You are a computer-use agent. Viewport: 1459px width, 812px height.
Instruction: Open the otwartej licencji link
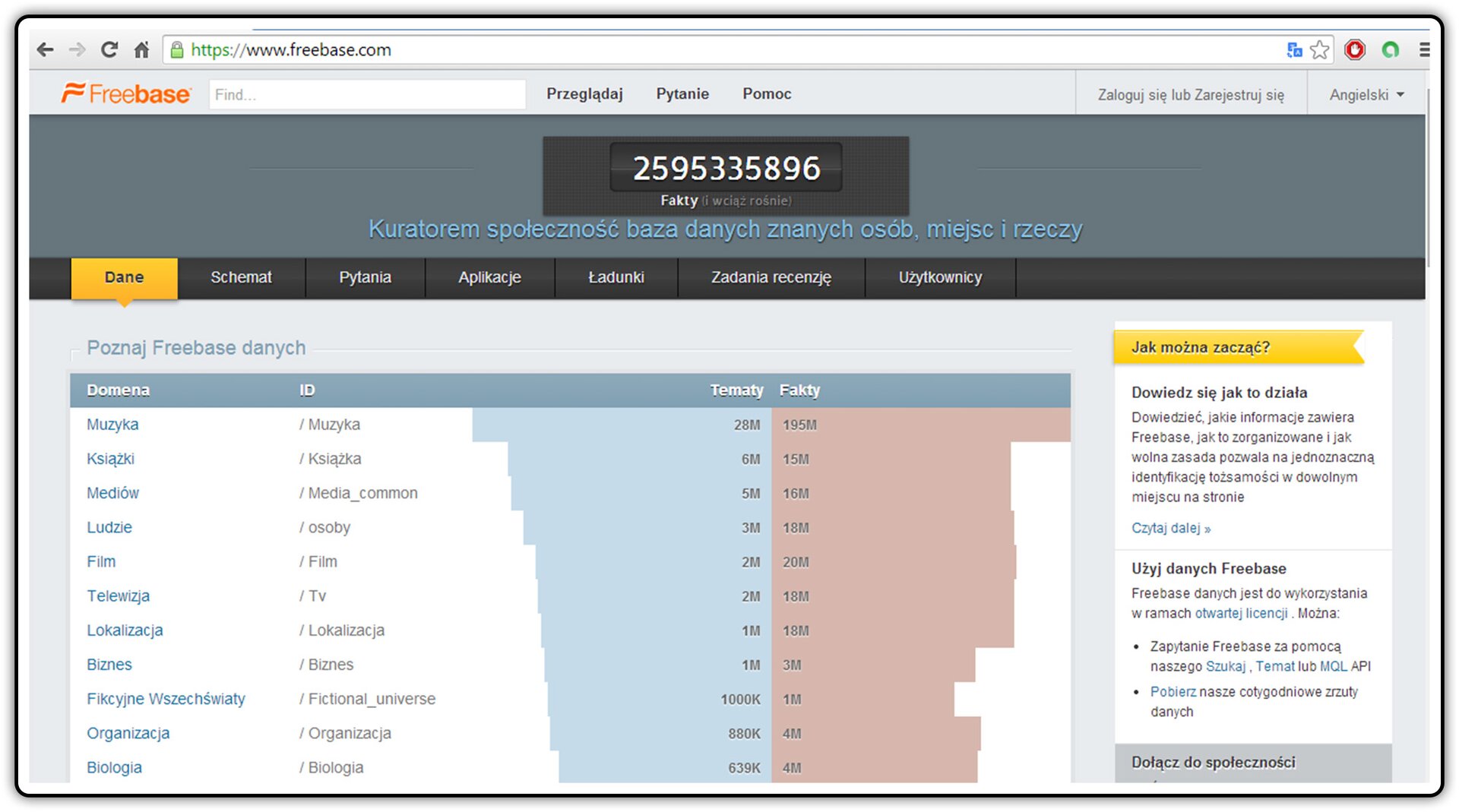(x=1241, y=613)
